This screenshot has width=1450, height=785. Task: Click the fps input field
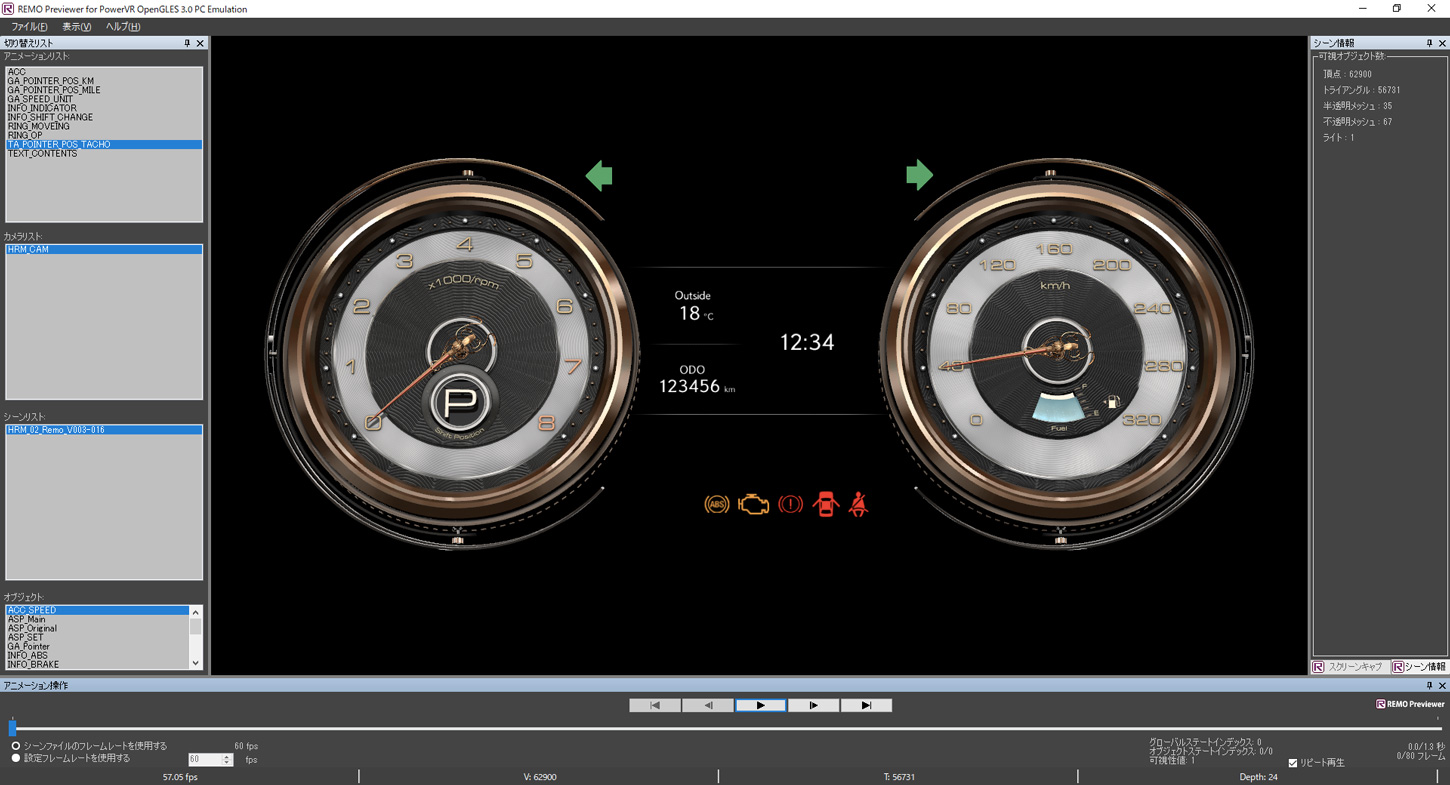point(204,759)
